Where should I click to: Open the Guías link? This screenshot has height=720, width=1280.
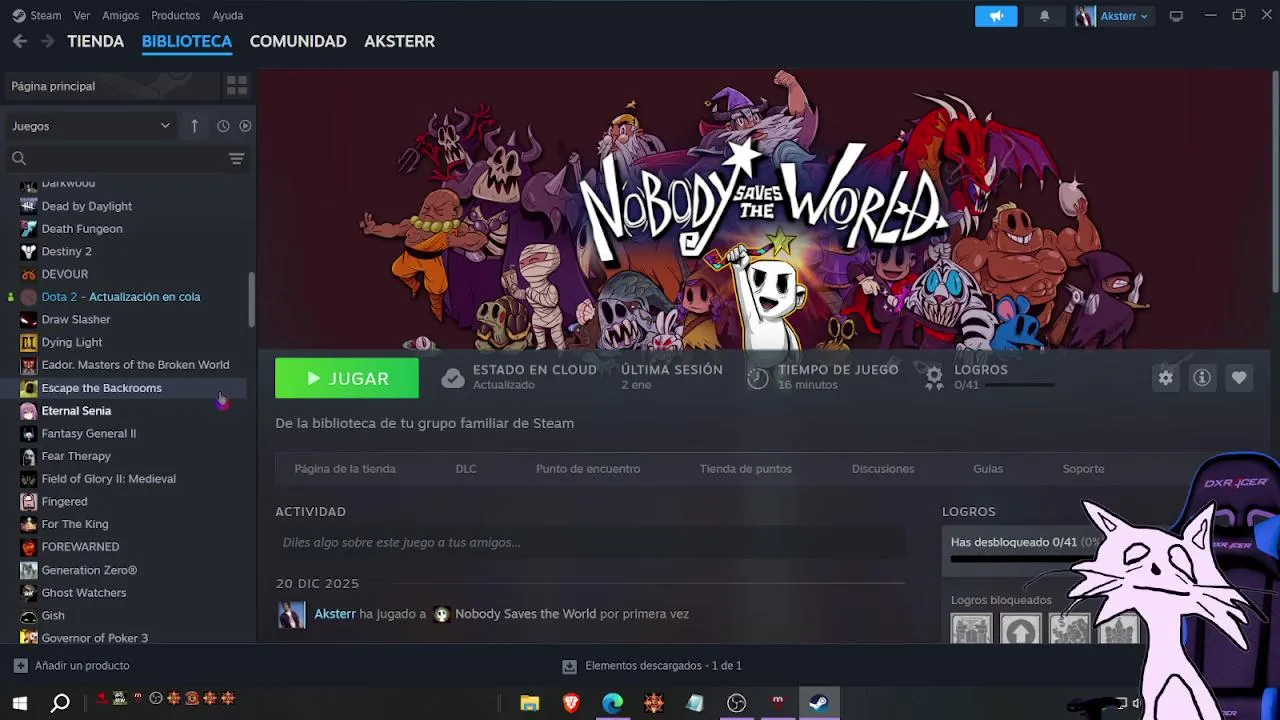tap(988, 469)
